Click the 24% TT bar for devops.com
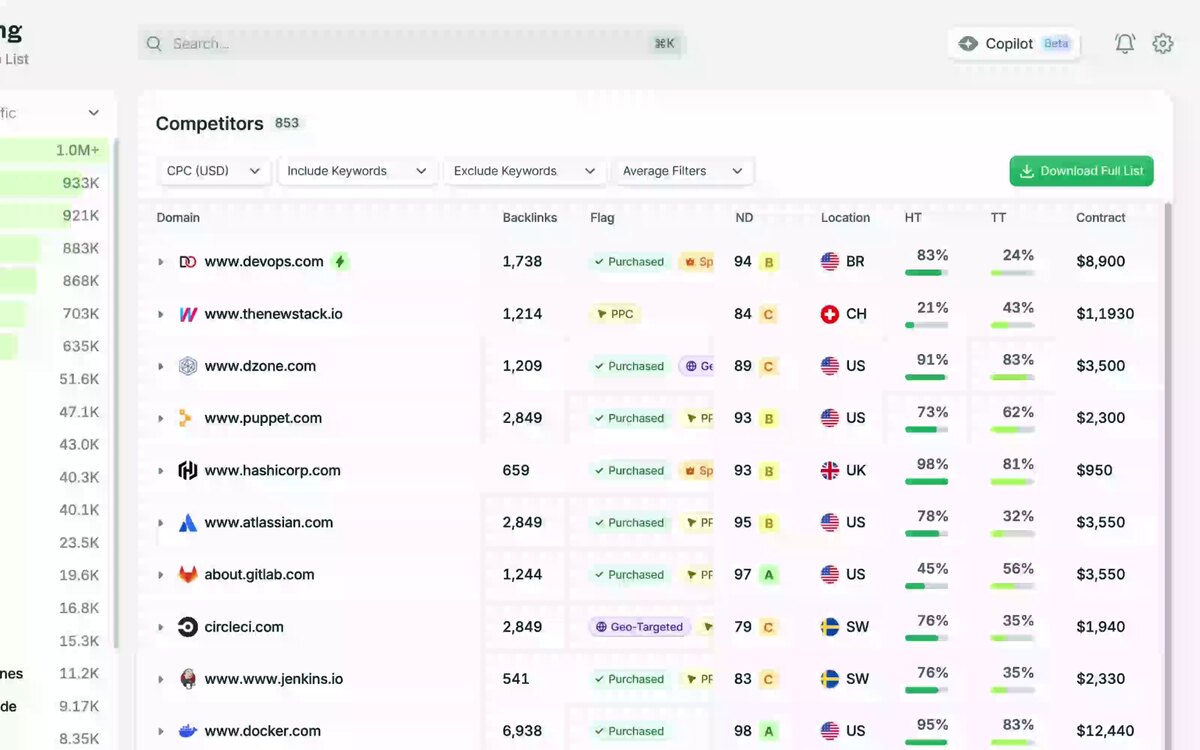Screen dimensions: 1200x750 [1012, 272]
